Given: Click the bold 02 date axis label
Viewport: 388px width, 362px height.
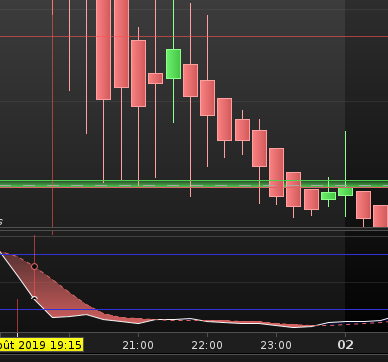Looking at the screenshot, I should (345, 345).
